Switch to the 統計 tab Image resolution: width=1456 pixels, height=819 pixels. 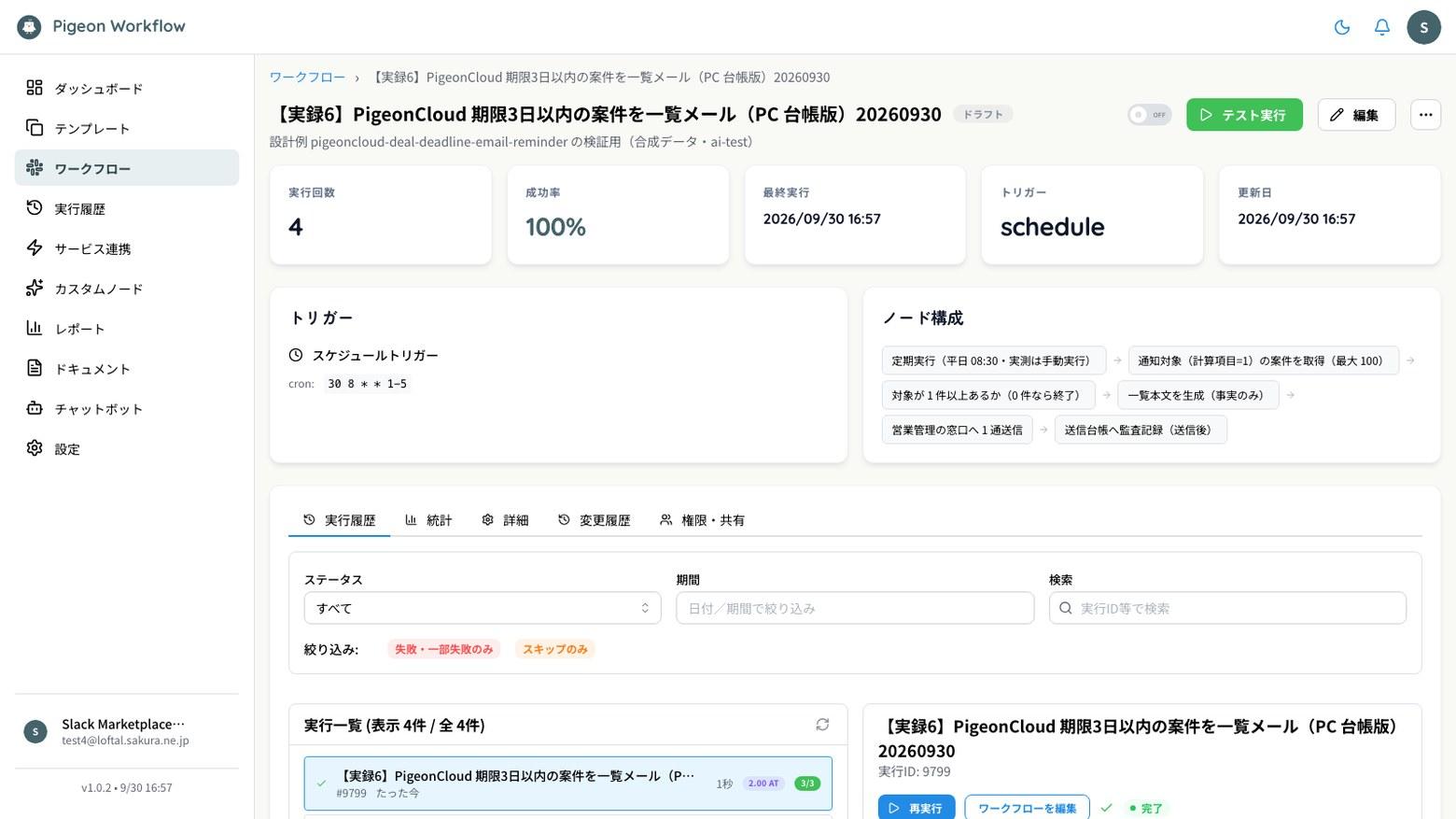(x=428, y=520)
